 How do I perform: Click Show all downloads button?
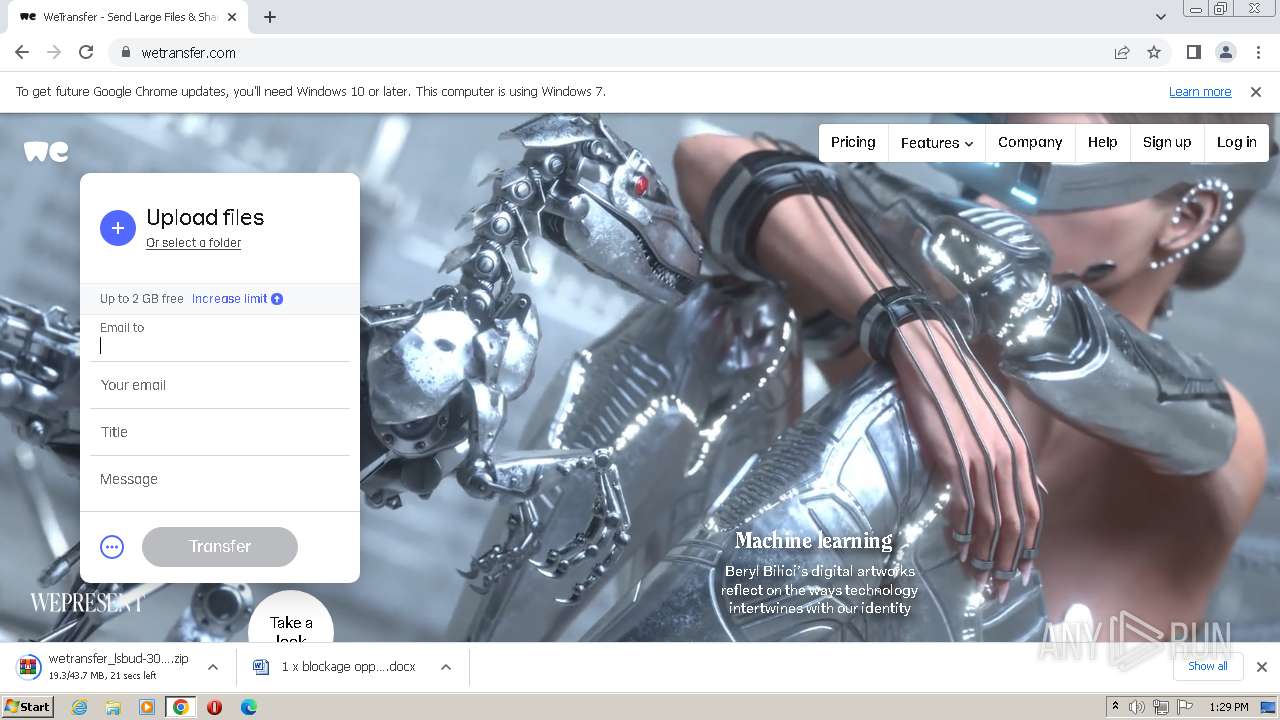pyautogui.click(x=1208, y=667)
